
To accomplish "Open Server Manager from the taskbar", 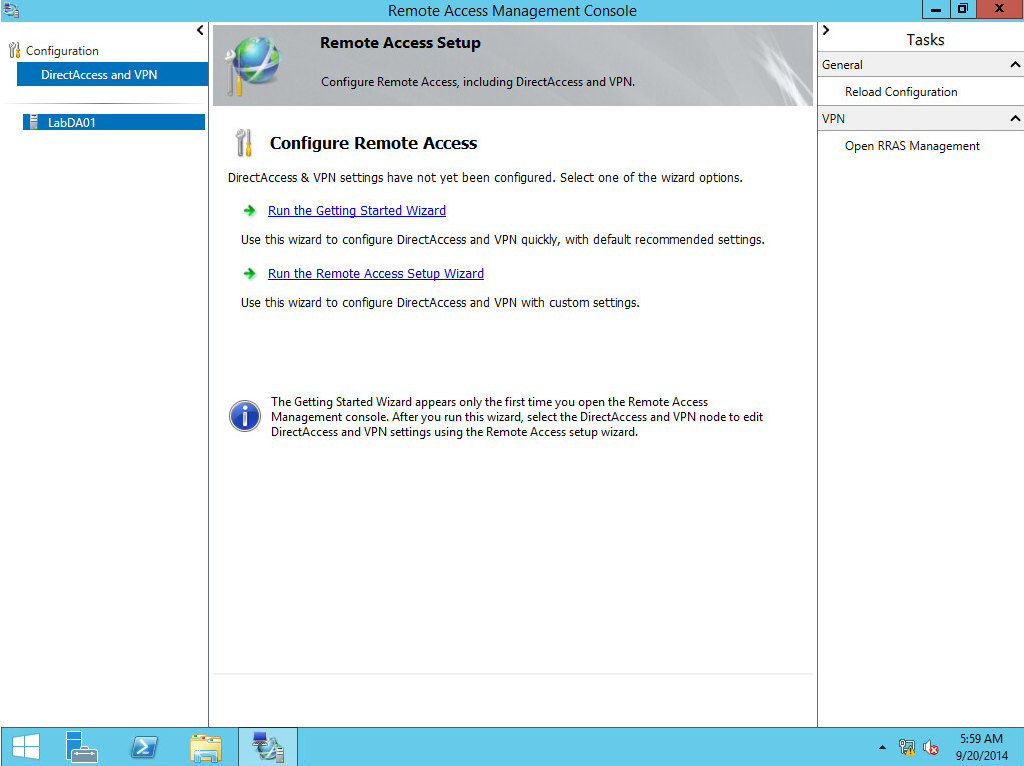I will [82, 747].
